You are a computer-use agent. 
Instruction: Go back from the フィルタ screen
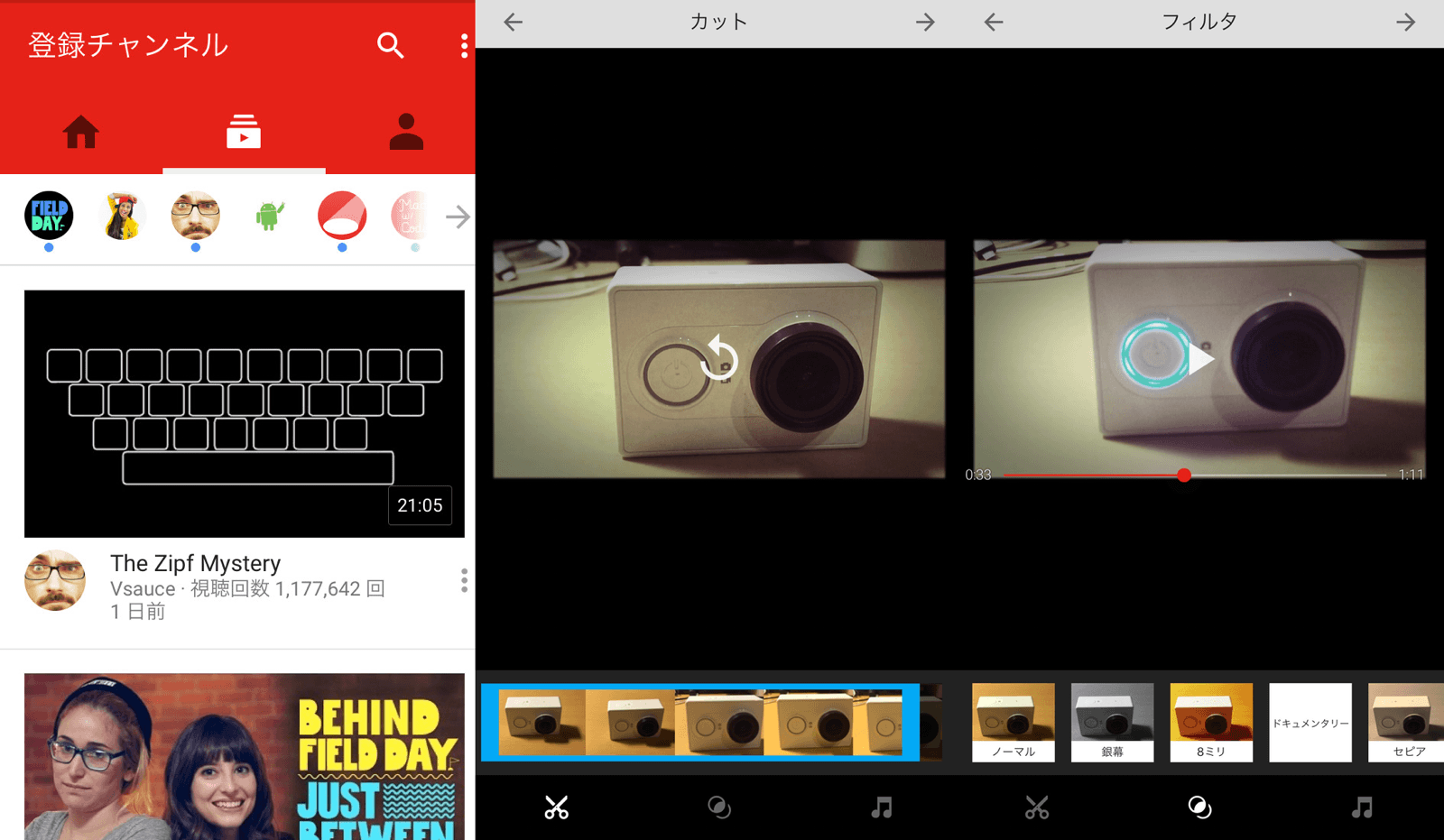pos(994,23)
